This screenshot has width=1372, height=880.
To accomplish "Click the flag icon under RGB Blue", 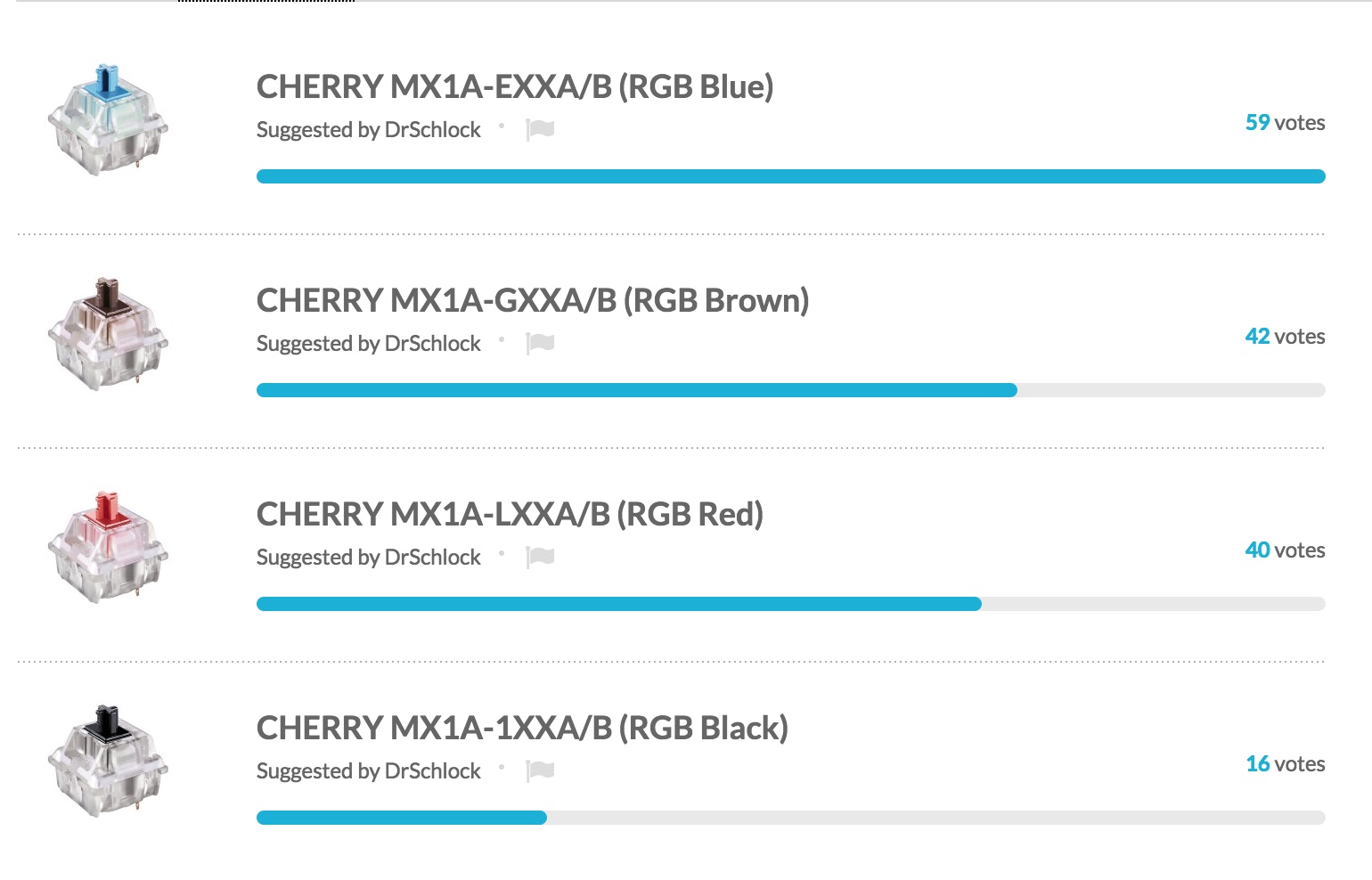I will [x=540, y=130].
